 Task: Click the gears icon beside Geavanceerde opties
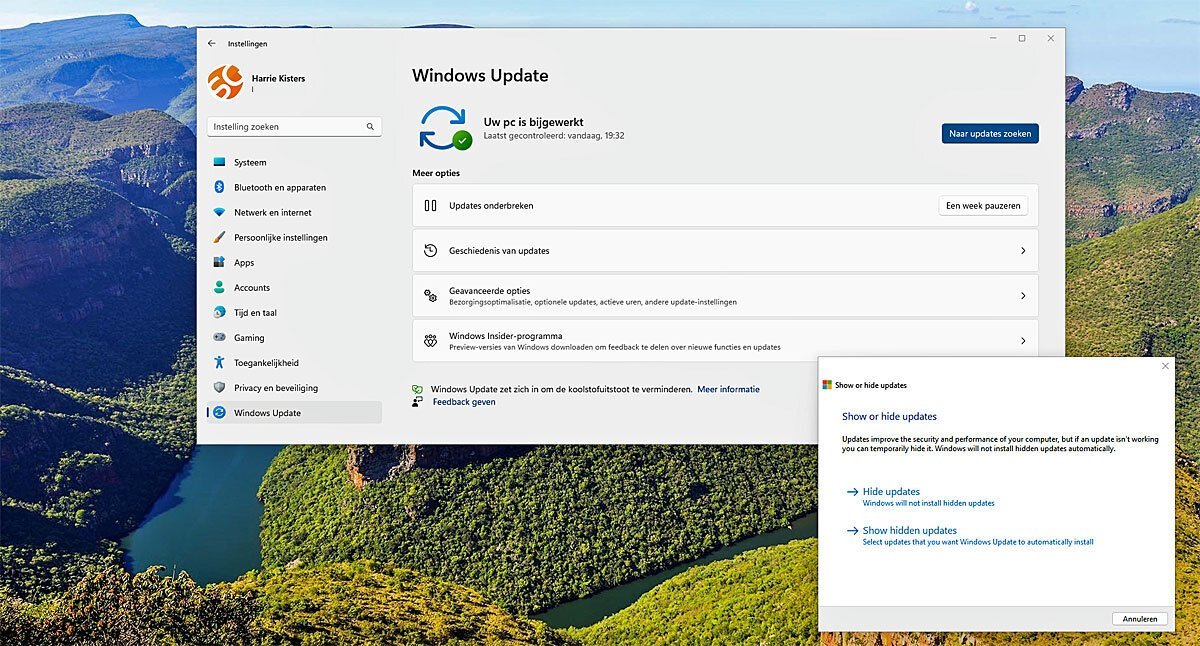pyautogui.click(x=430, y=295)
